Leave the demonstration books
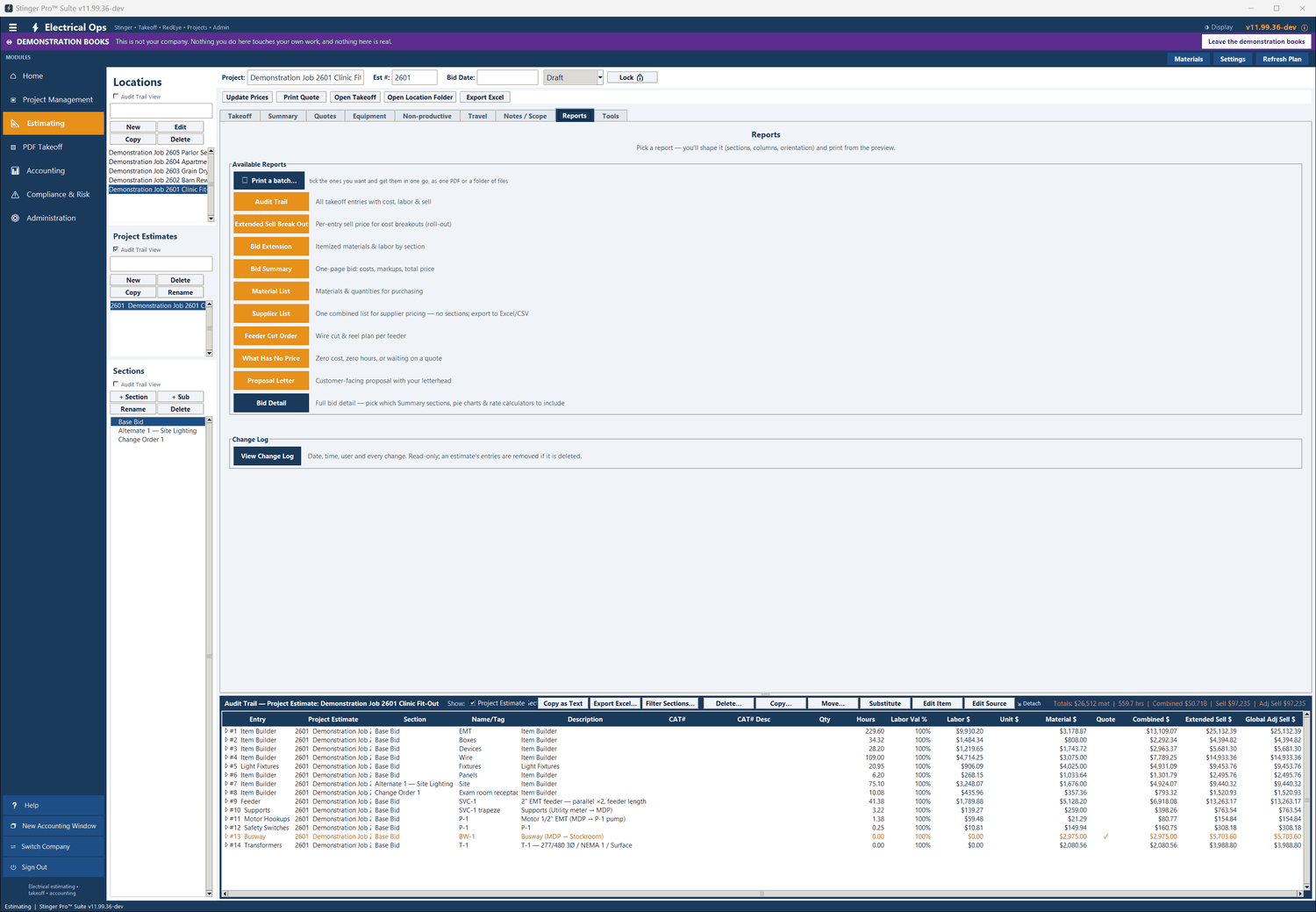 1256,41
